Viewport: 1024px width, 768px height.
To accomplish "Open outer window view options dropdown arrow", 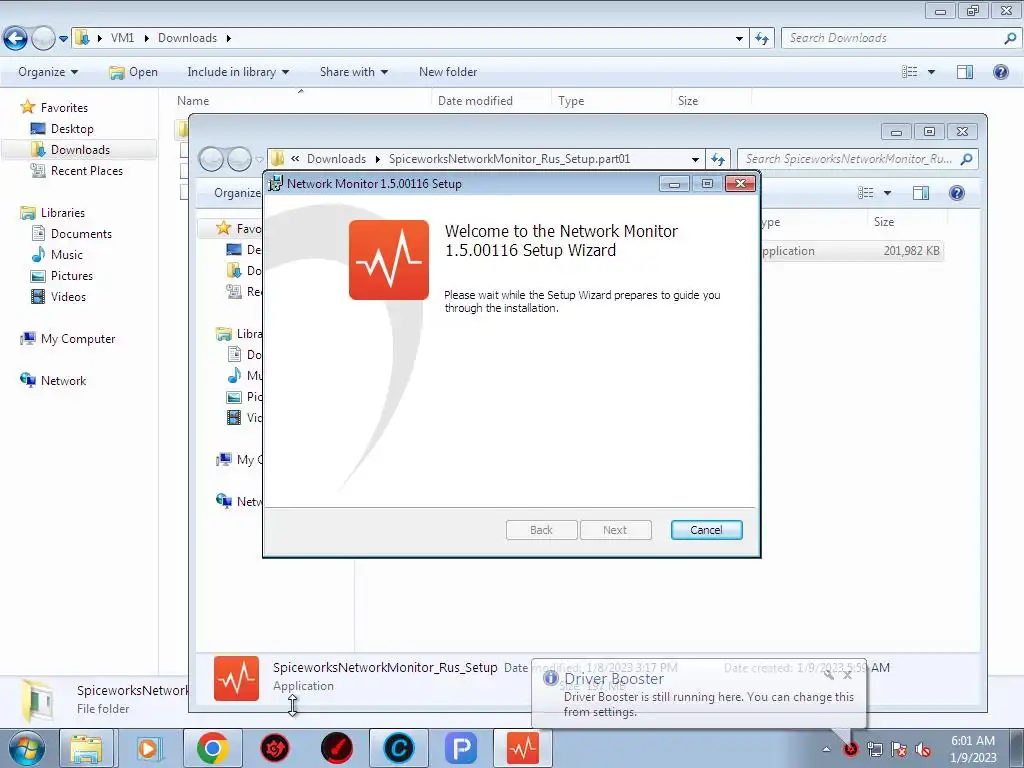I will point(931,72).
